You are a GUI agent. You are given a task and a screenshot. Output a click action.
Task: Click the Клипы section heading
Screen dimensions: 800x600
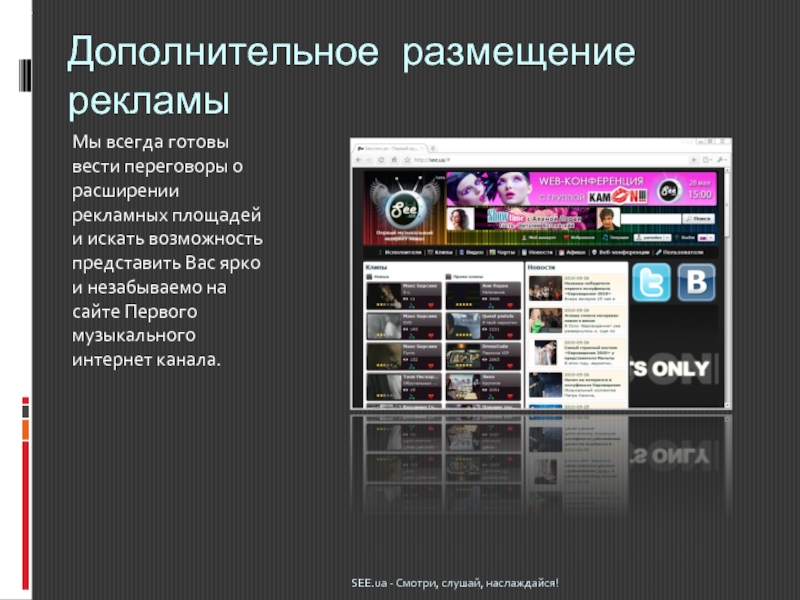click(377, 267)
